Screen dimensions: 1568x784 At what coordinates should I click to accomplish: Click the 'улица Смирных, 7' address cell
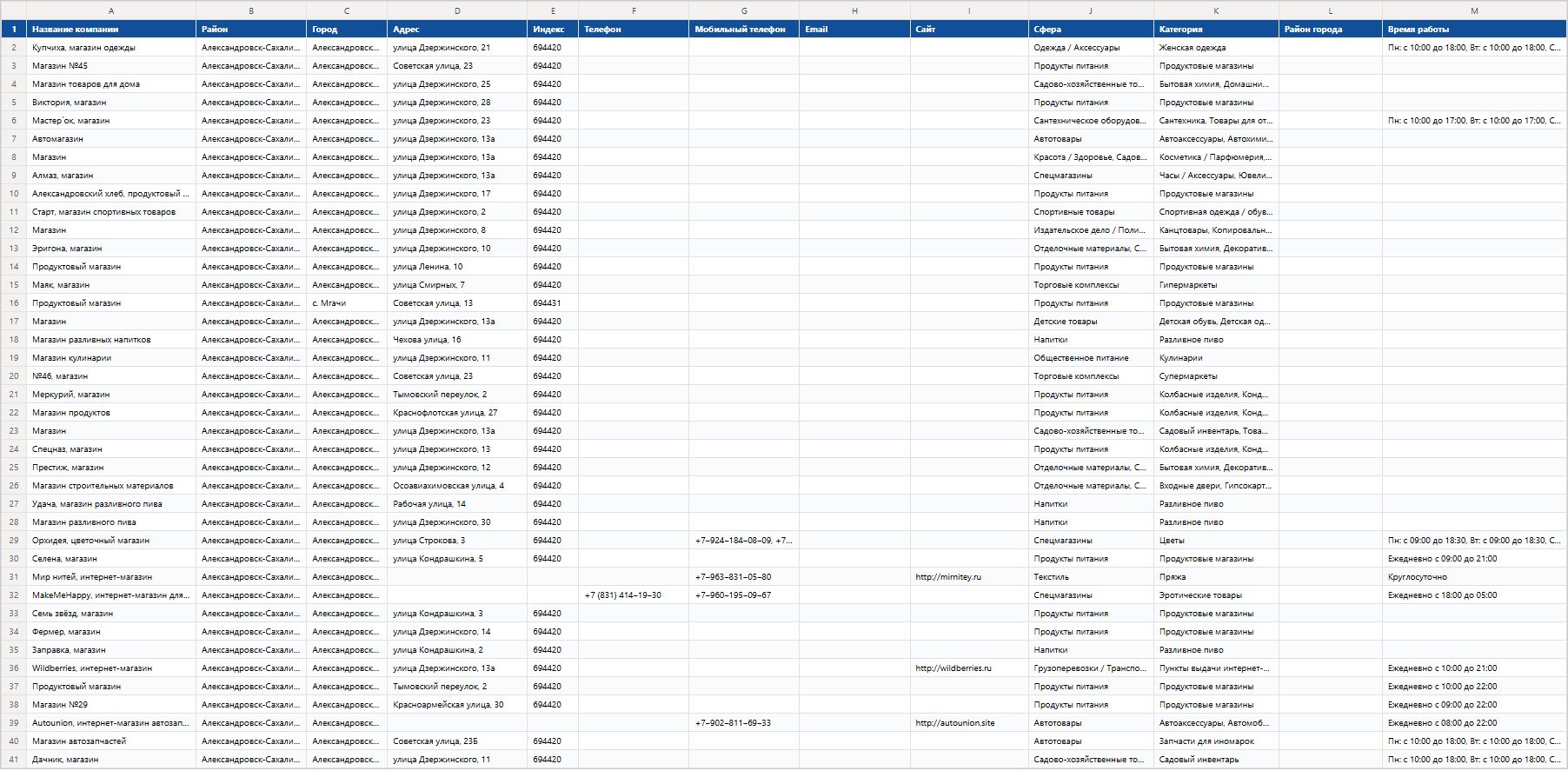[457, 285]
